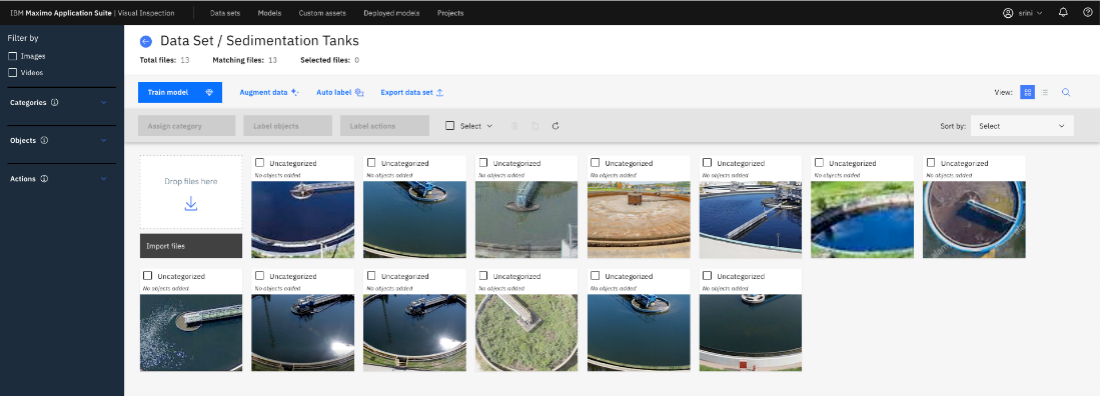This screenshot has height=400, width=1100.
Task: Click the Categories info icon
Action: (x=55, y=102)
